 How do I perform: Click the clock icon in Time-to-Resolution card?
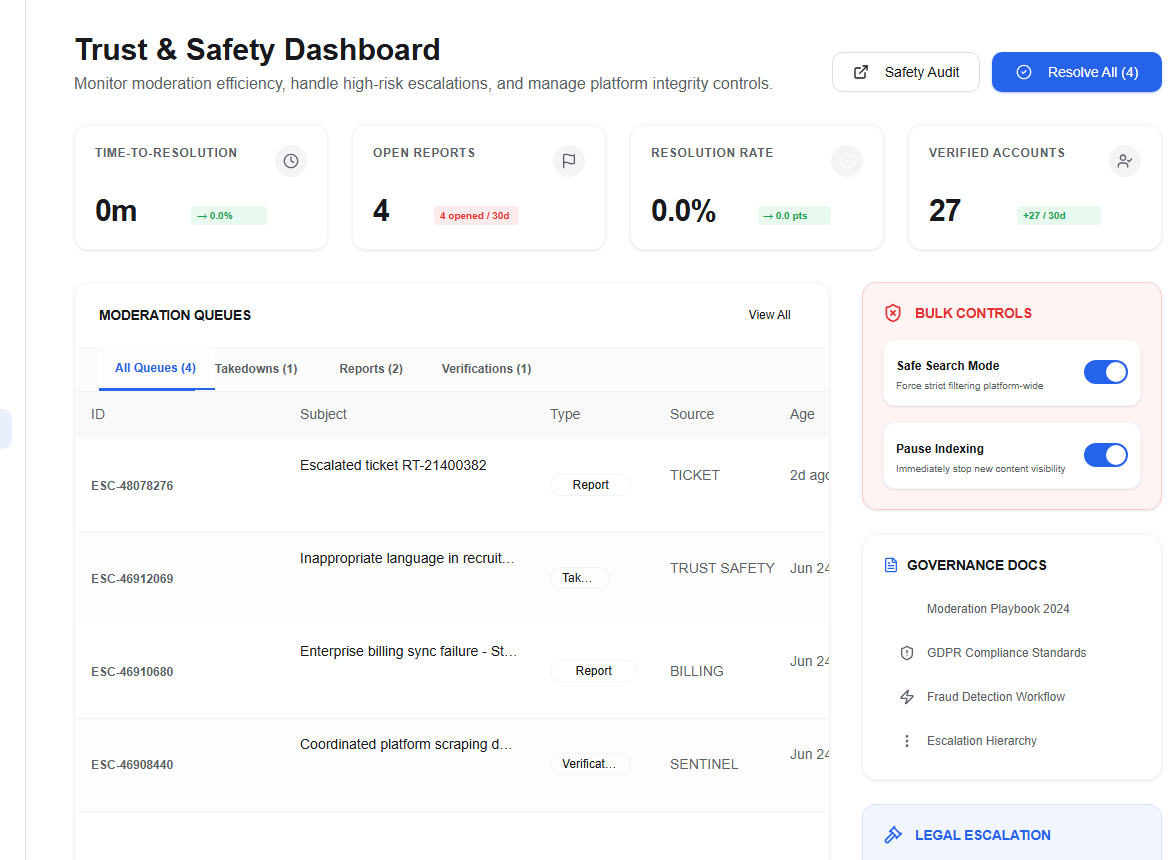291,161
